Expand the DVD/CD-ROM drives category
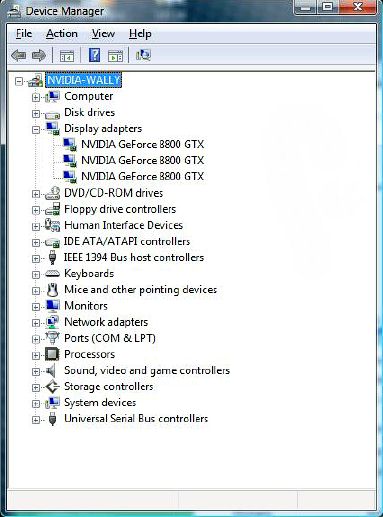This screenshot has height=517, width=383. tap(36, 194)
